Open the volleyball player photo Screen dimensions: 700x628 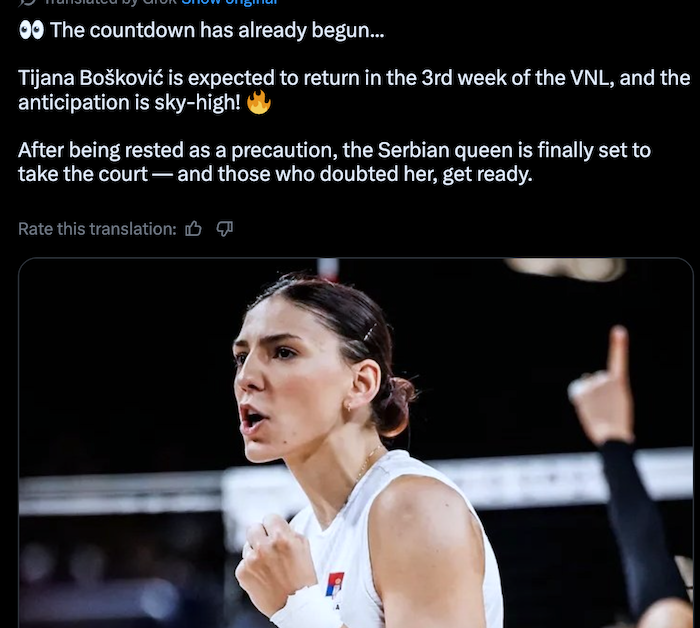pyautogui.click(x=356, y=443)
